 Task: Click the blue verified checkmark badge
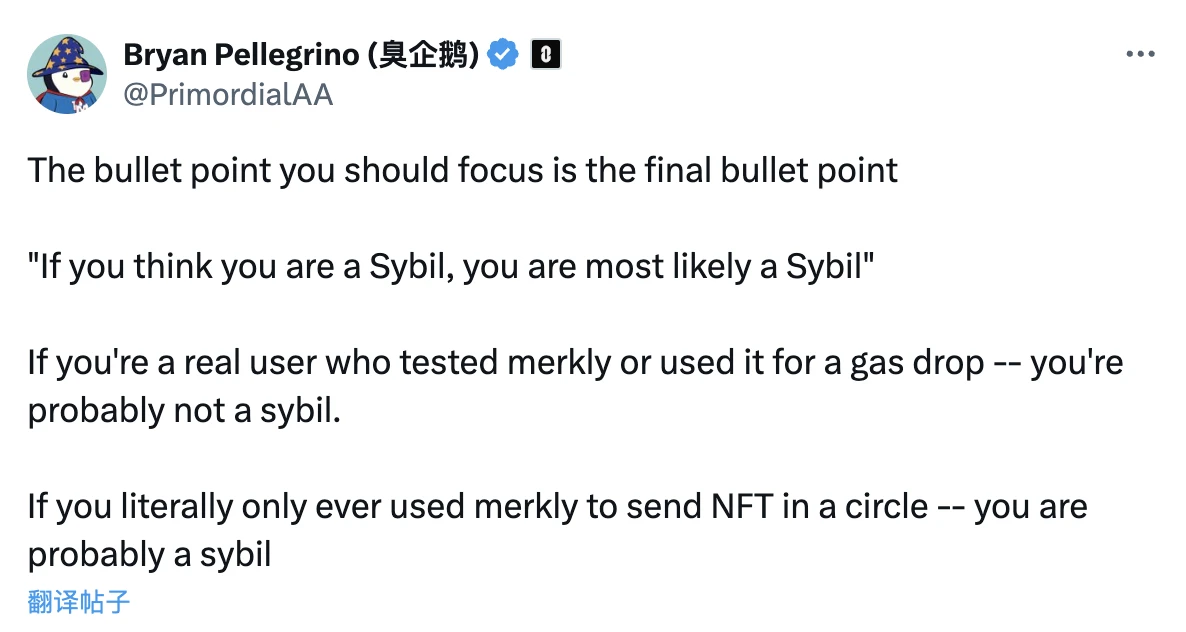[503, 55]
